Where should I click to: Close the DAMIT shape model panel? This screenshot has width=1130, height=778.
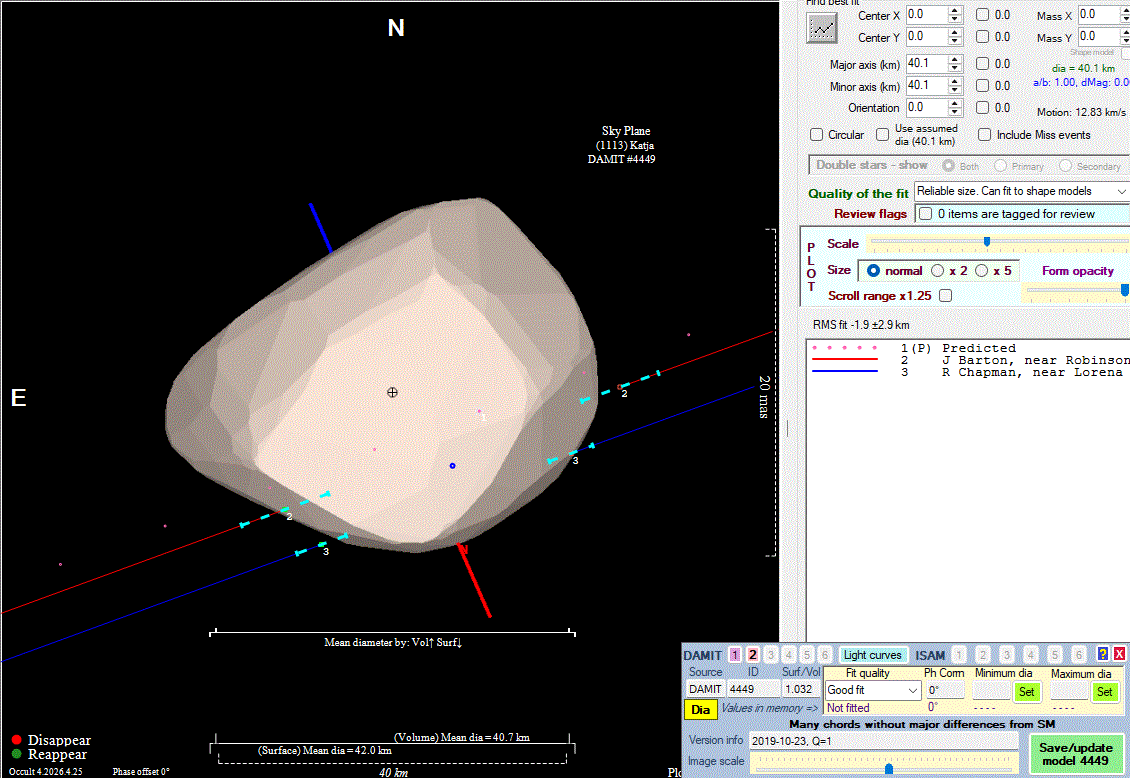(x=1119, y=653)
